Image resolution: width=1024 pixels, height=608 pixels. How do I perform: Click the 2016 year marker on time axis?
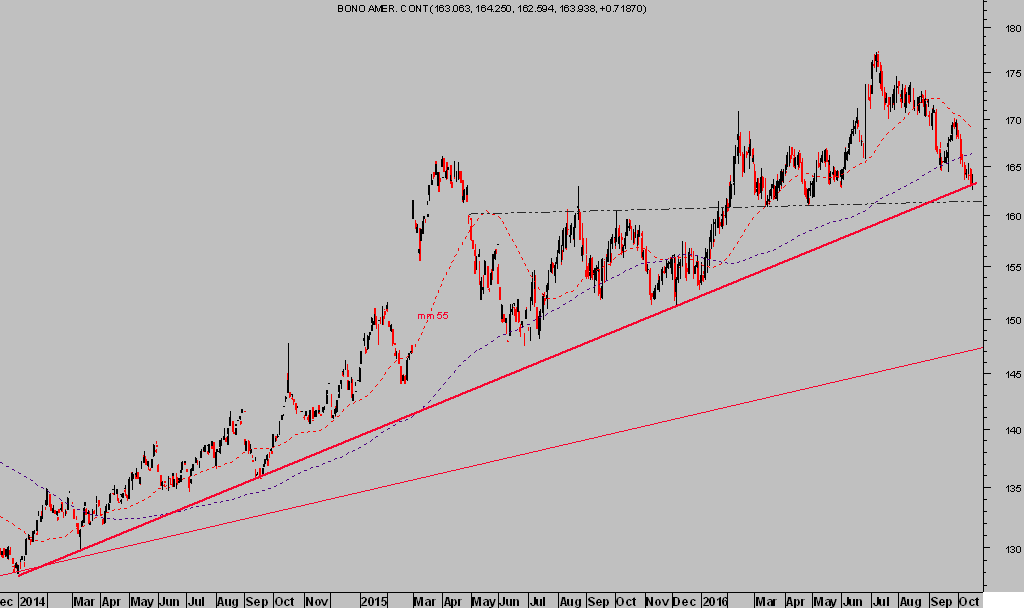click(x=714, y=601)
